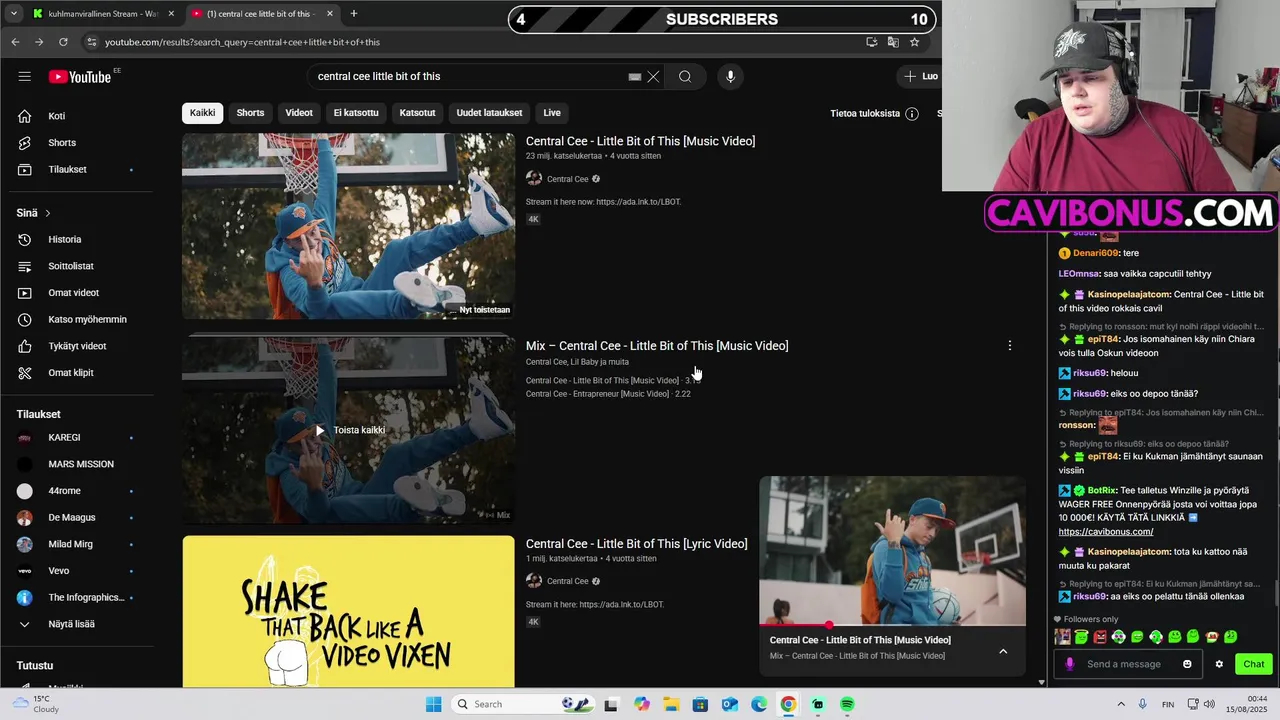Open Tykätyt videot in the sidebar

click(75, 346)
